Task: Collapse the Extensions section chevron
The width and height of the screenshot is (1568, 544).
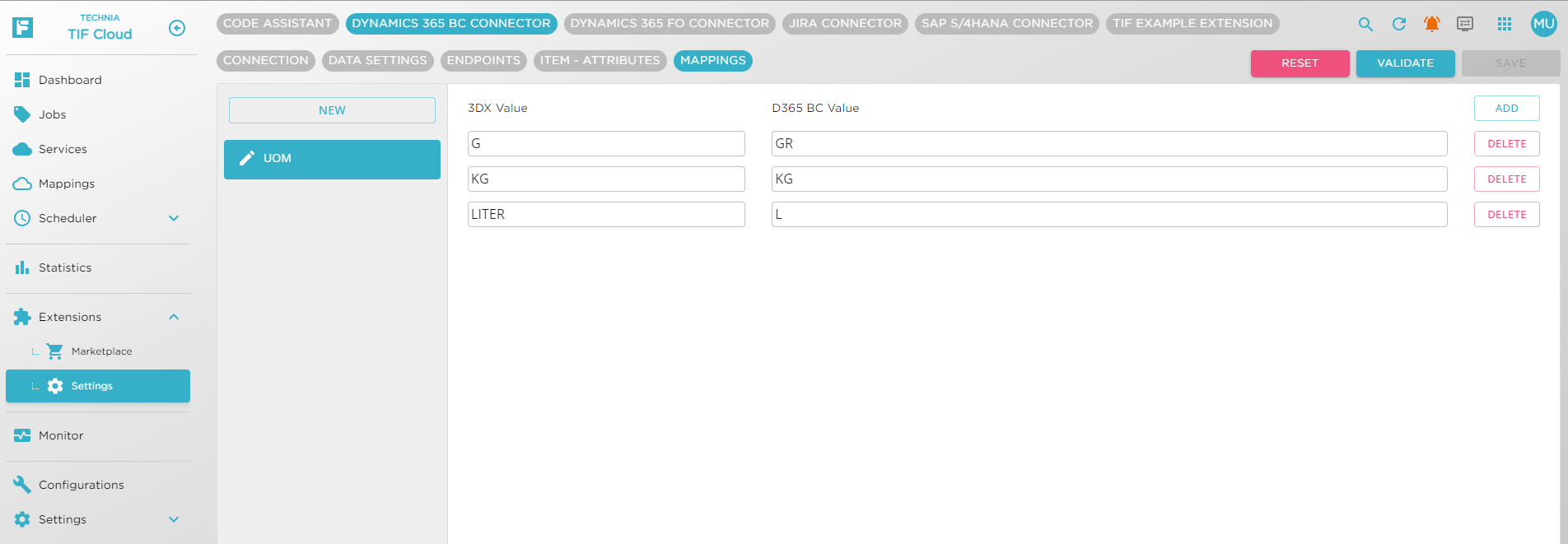Action: [174, 317]
